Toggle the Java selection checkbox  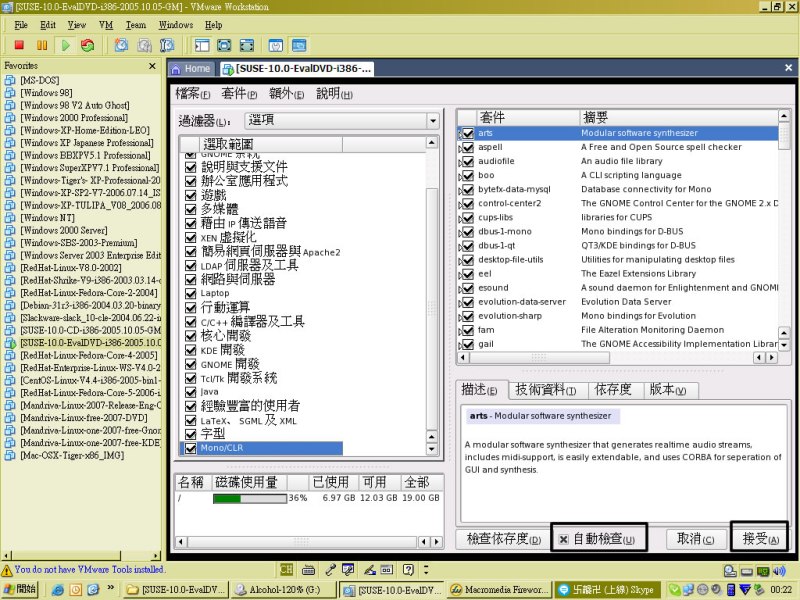pos(190,392)
